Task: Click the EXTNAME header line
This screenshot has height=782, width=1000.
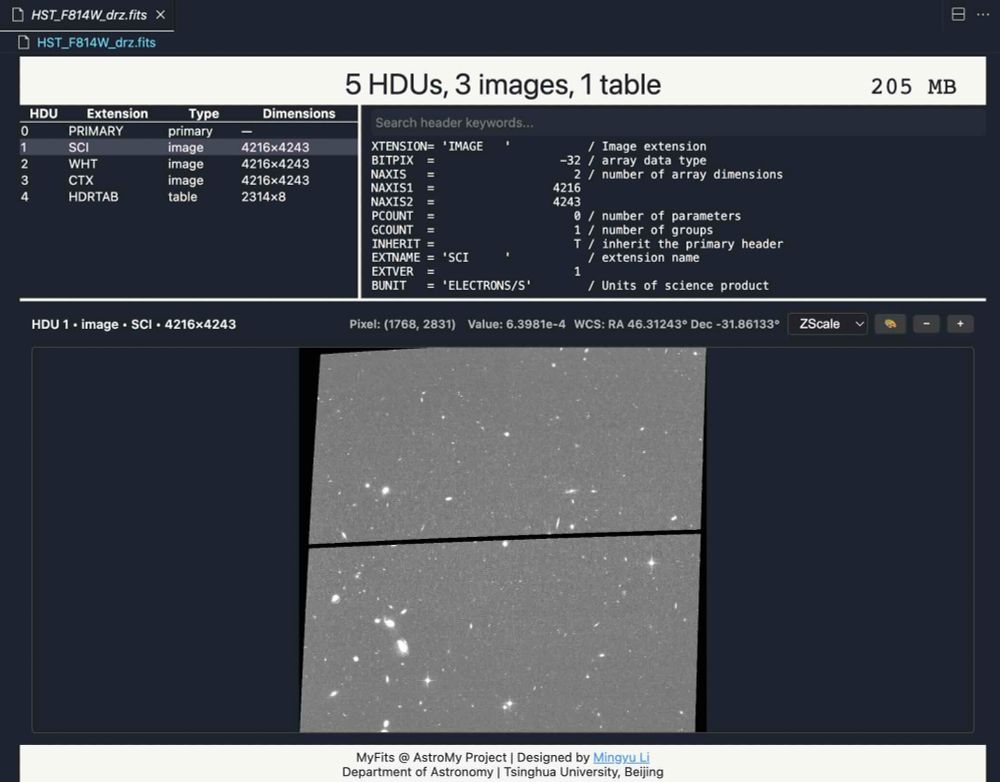Action: 535,257
